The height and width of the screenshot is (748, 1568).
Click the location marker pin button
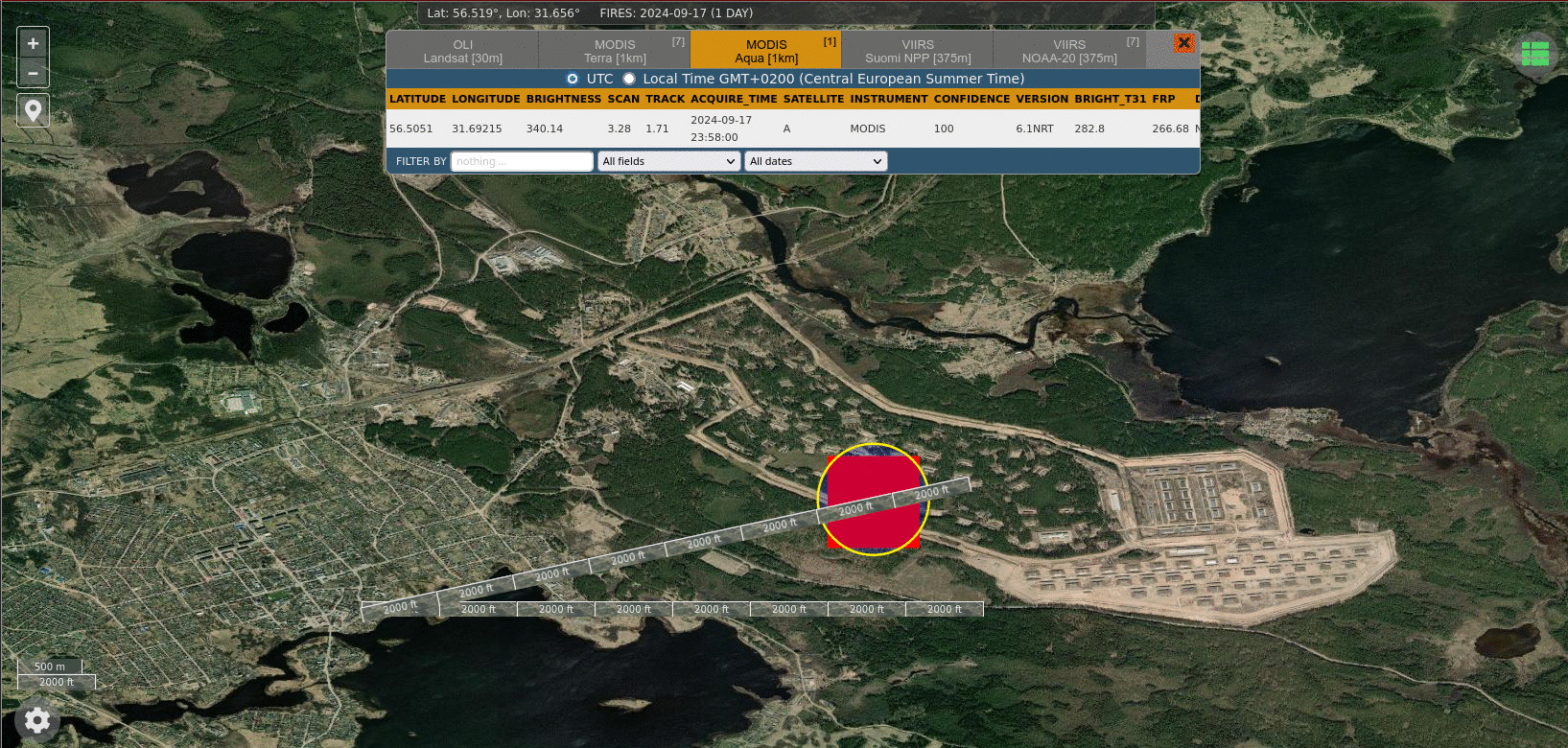33,110
